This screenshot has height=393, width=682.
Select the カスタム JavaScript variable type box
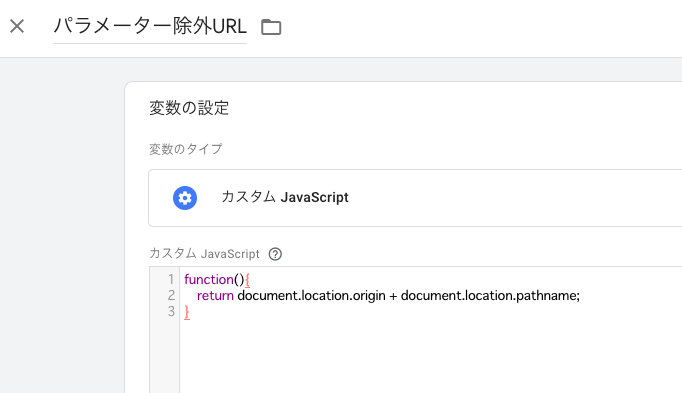(x=415, y=198)
